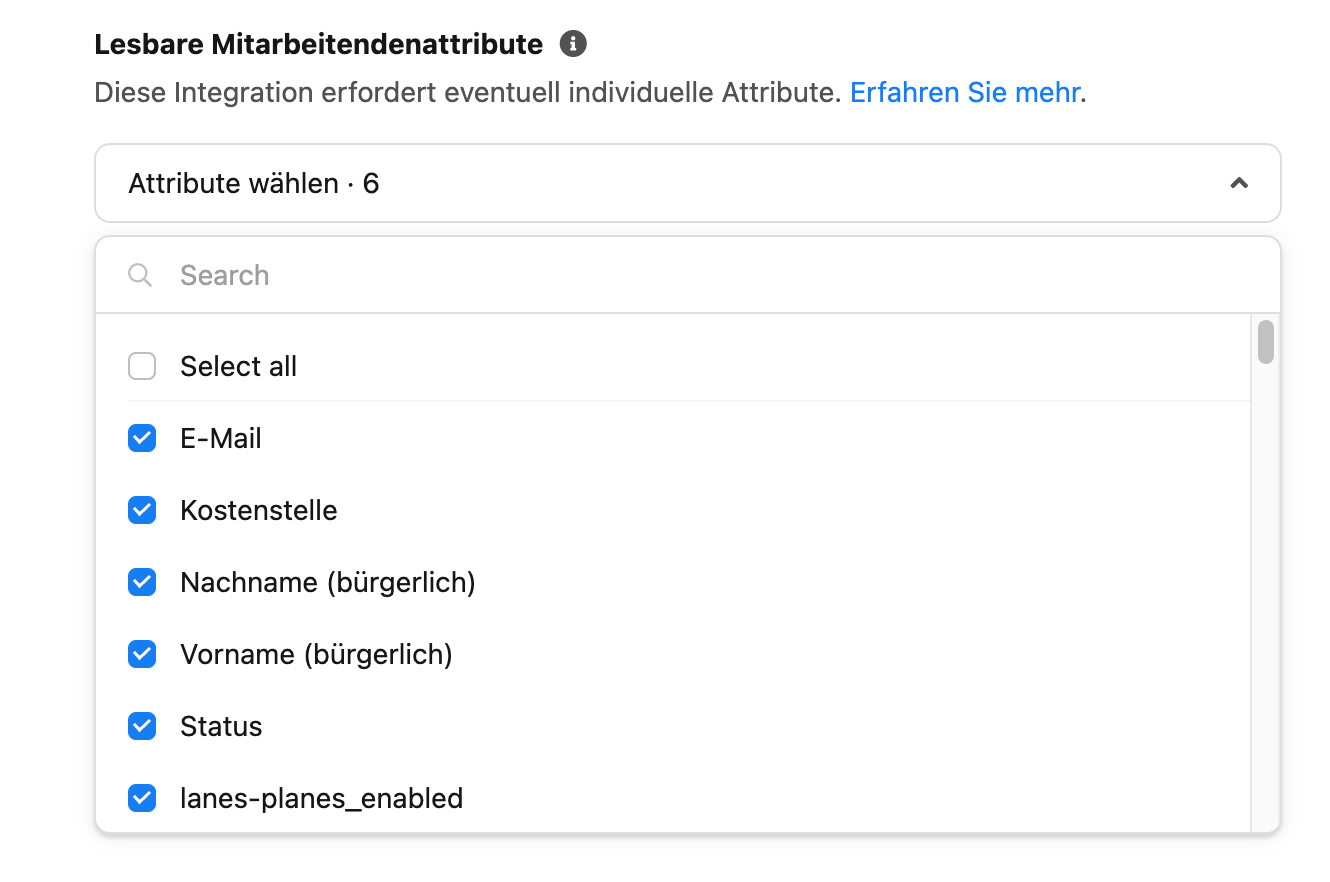The height and width of the screenshot is (882, 1330).
Task: Toggle the Status attribute checkbox
Action: tap(142, 726)
